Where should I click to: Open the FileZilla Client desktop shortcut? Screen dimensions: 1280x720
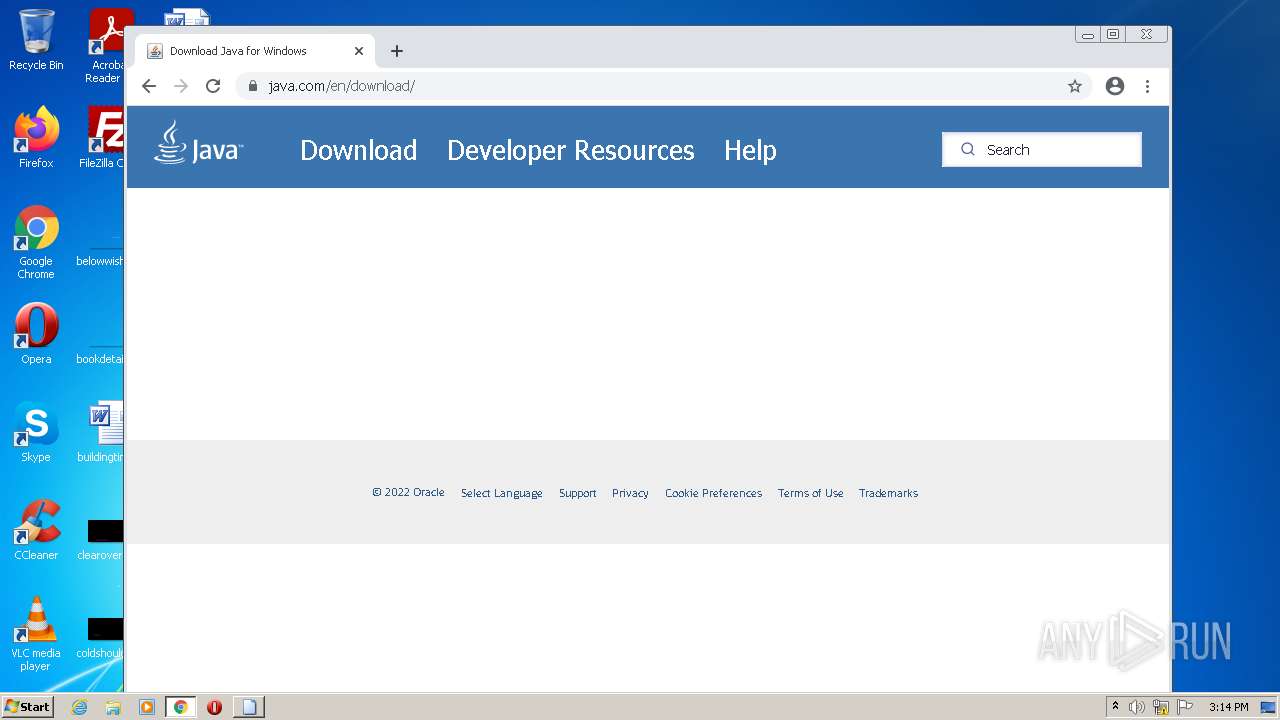coord(103,137)
